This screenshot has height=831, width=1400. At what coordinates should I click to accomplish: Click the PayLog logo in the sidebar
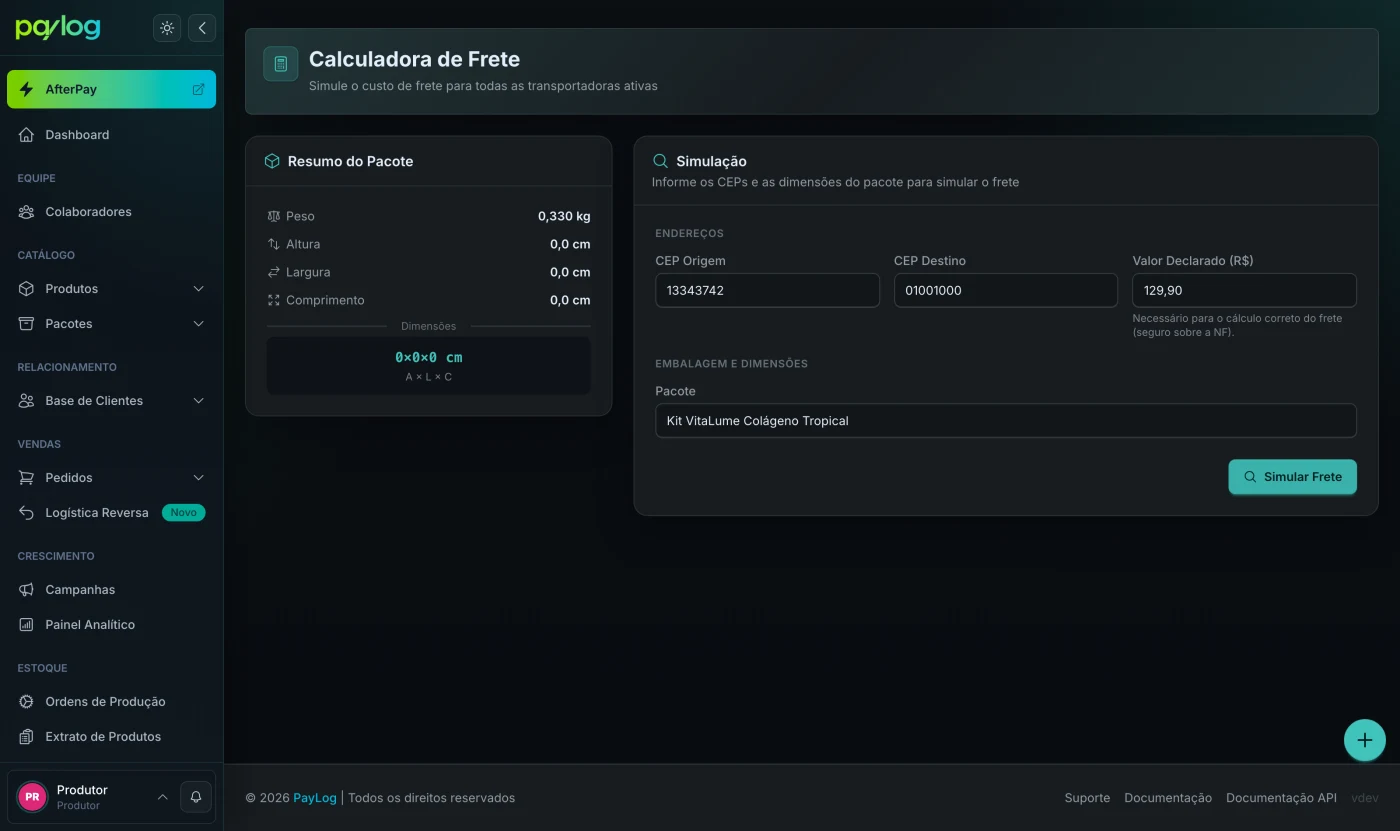[58, 28]
